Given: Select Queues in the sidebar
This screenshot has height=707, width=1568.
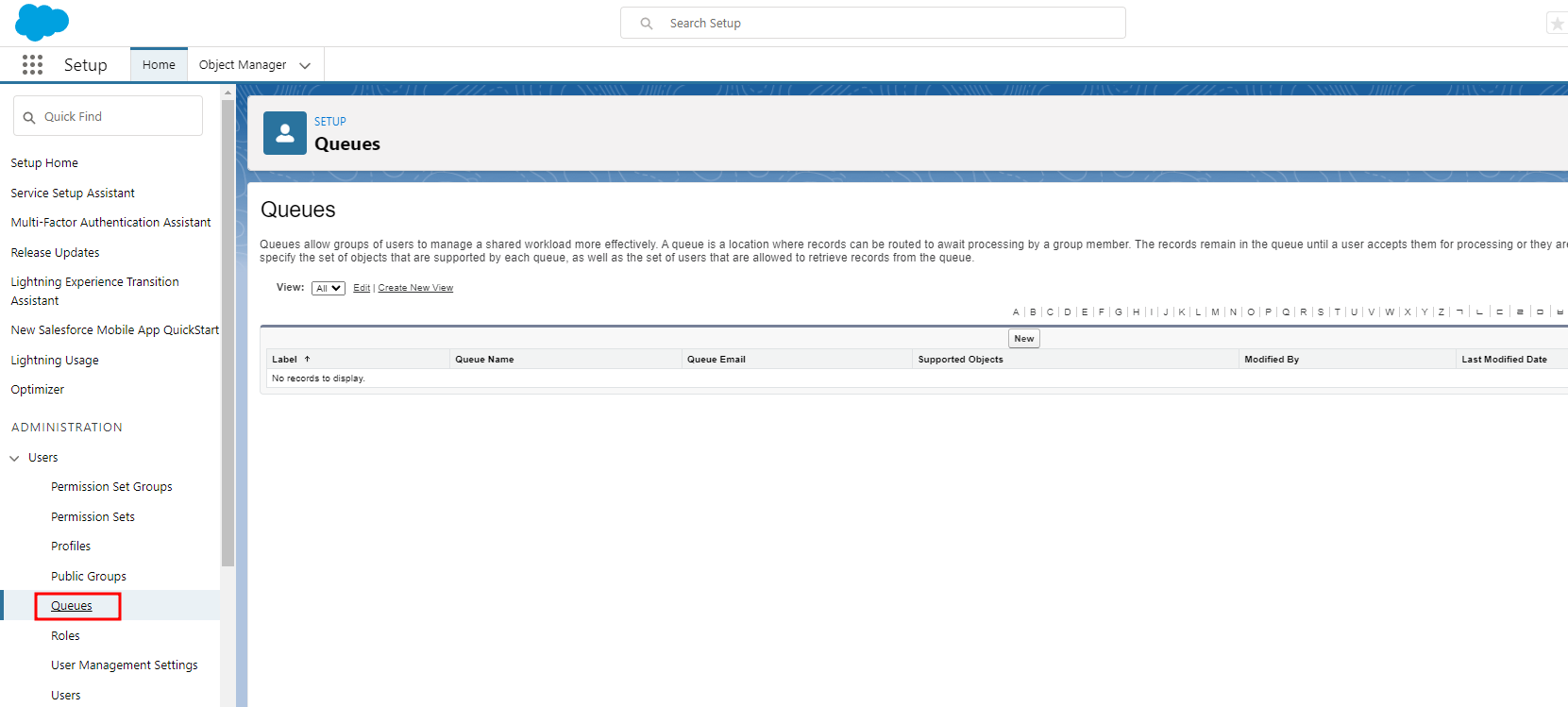Looking at the screenshot, I should [72, 606].
